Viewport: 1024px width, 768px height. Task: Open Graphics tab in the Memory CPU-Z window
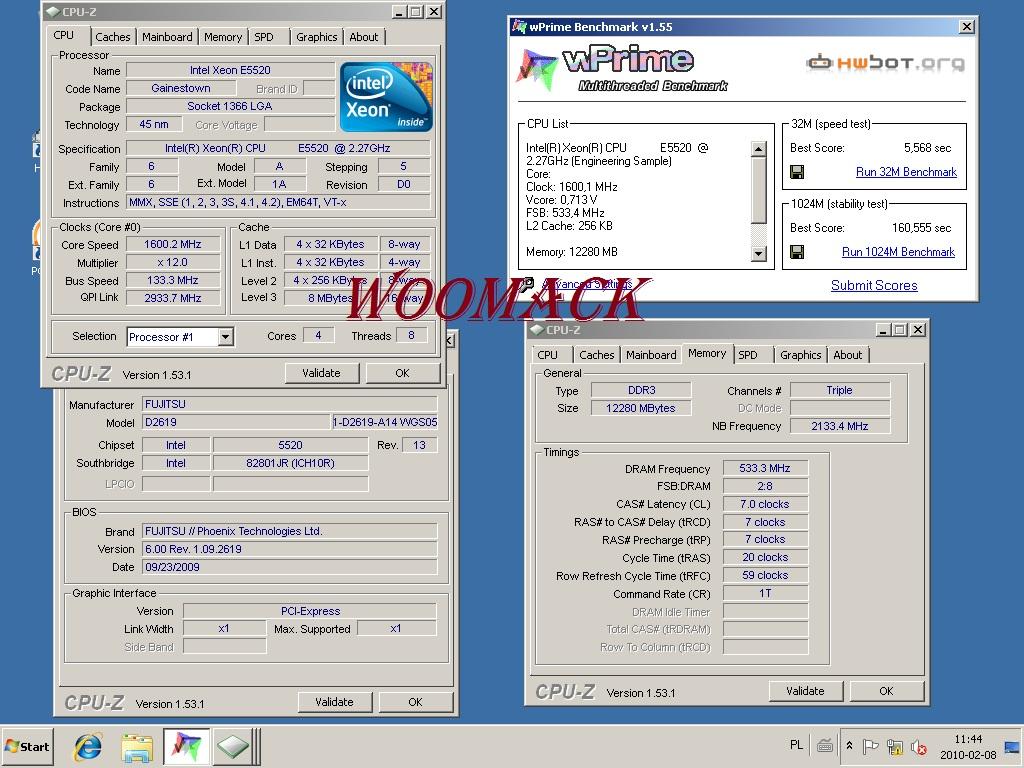(x=801, y=355)
